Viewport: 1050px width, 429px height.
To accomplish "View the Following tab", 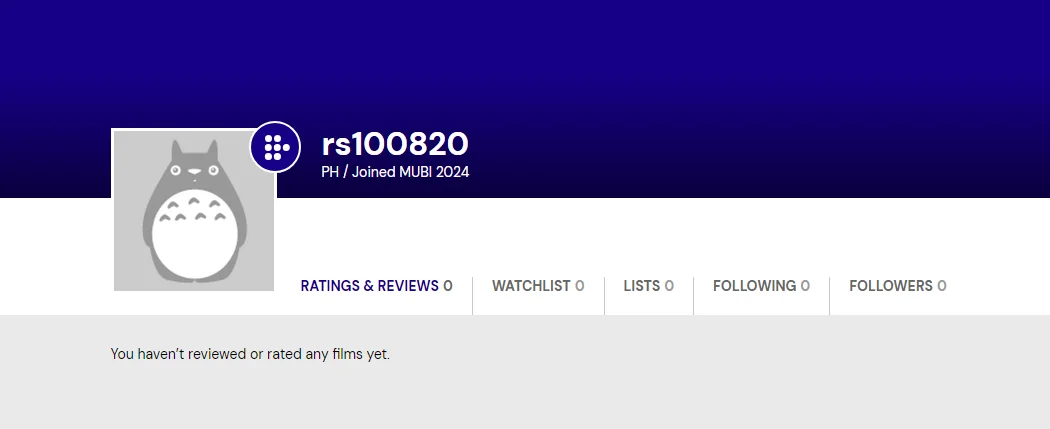I will click(x=761, y=286).
